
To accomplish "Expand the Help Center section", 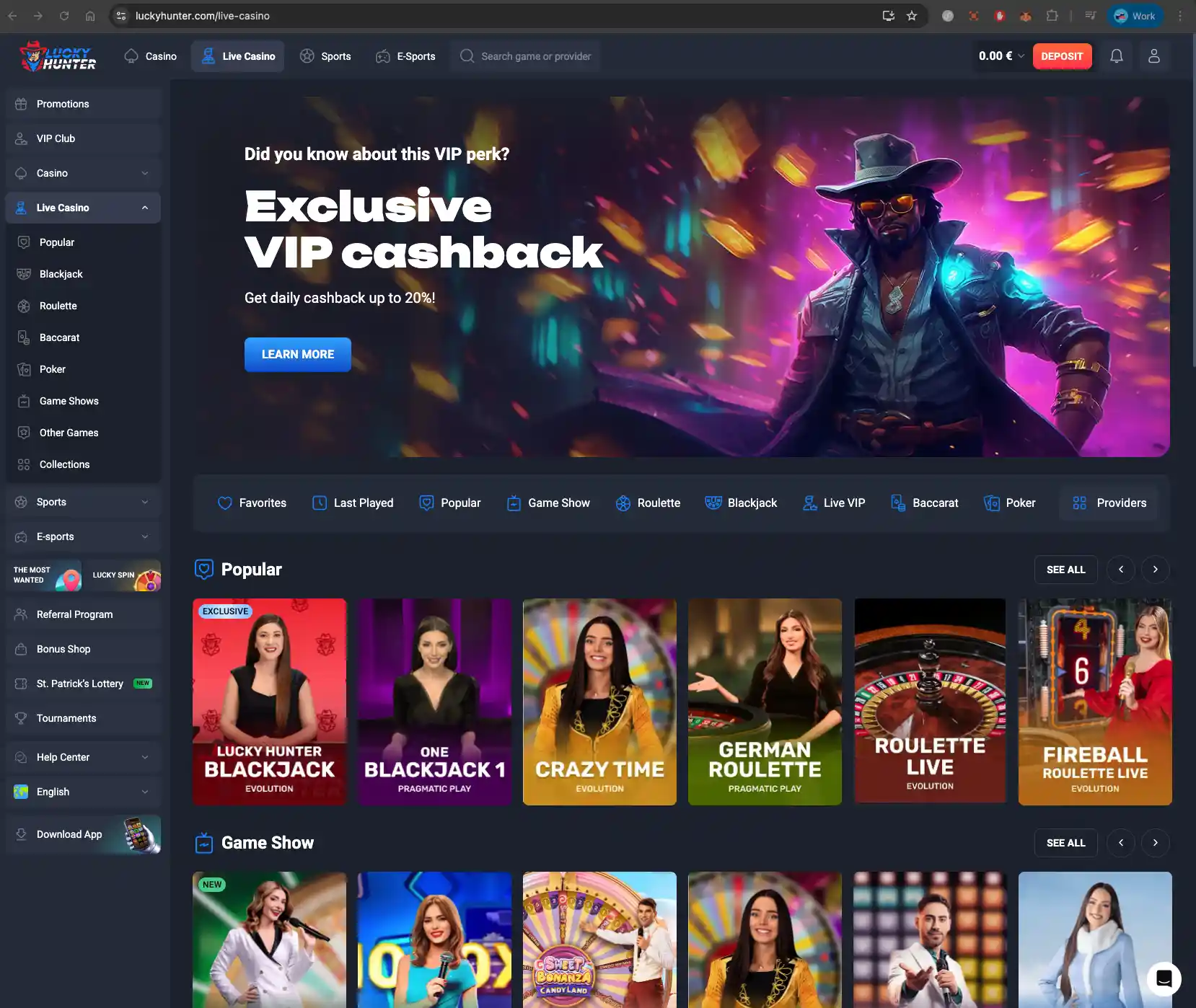I will click(x=83, y=757).
